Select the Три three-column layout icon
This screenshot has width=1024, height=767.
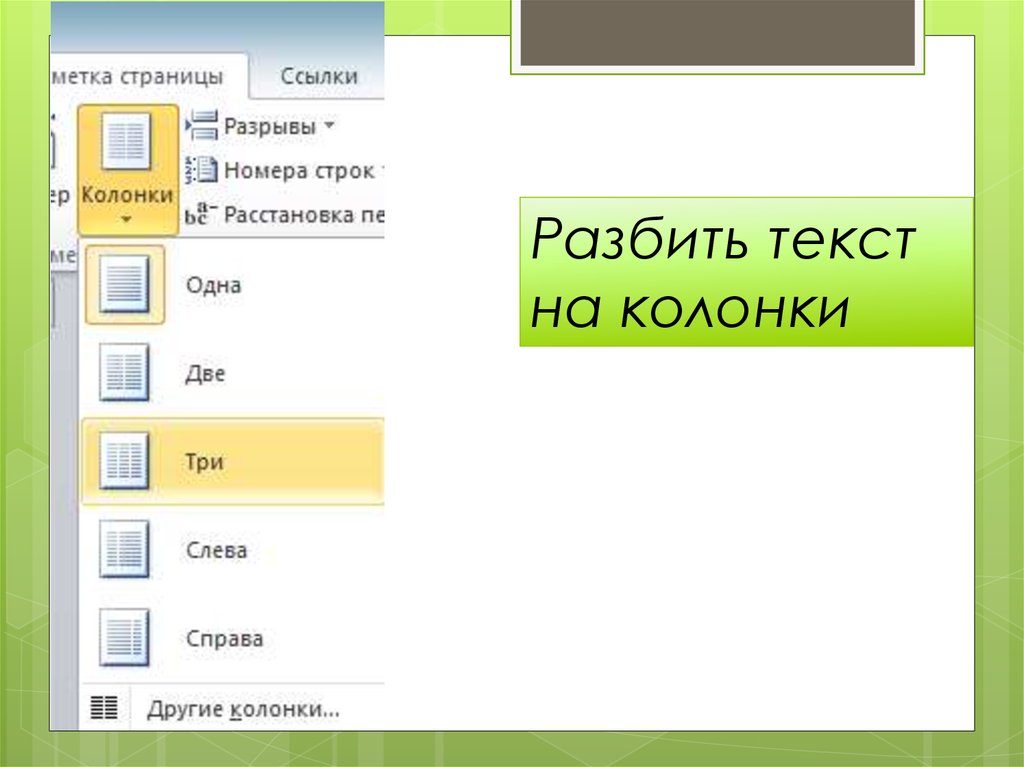click(x=124, y=461)
